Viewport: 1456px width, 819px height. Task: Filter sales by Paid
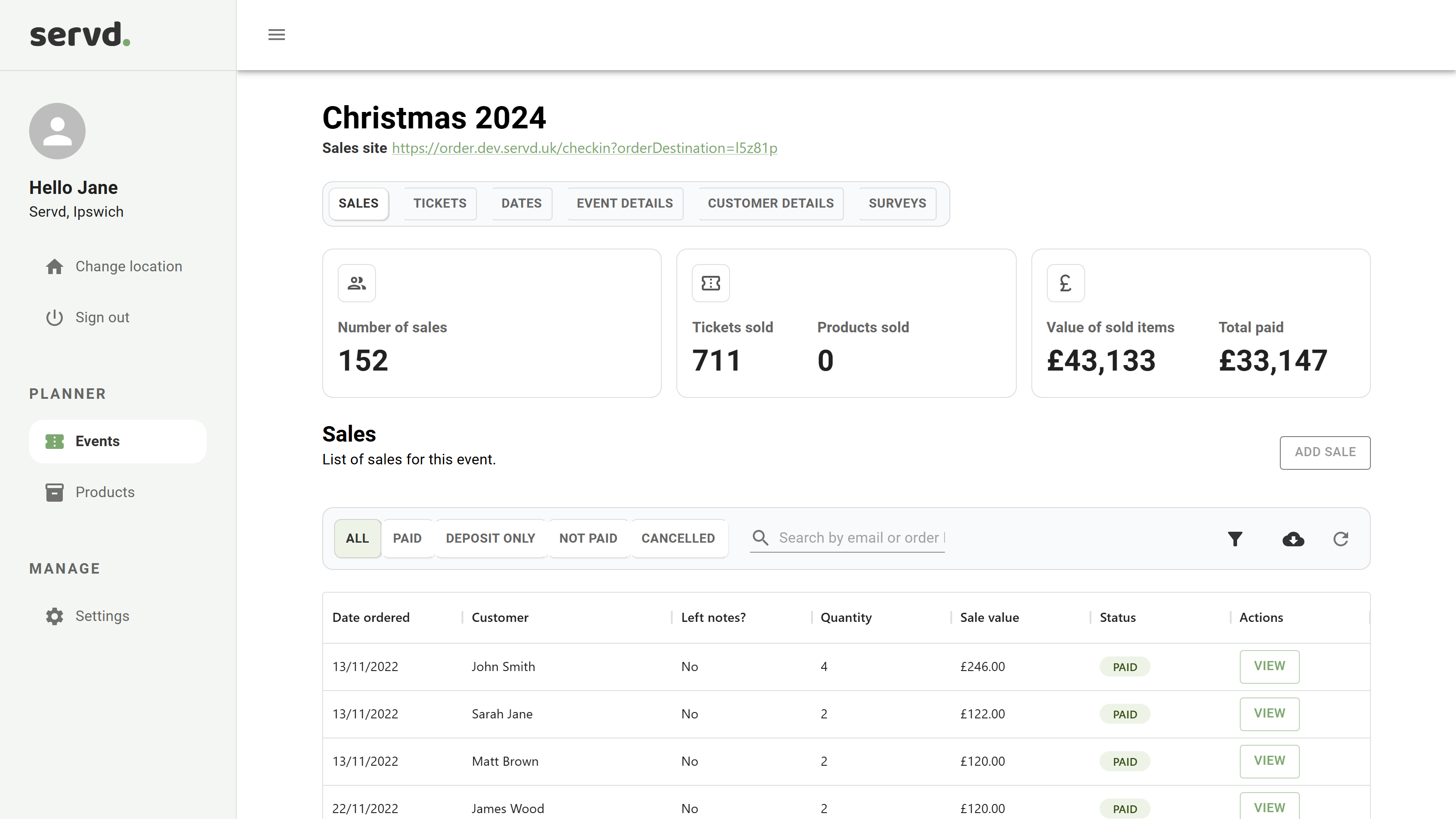click(407, 539)
